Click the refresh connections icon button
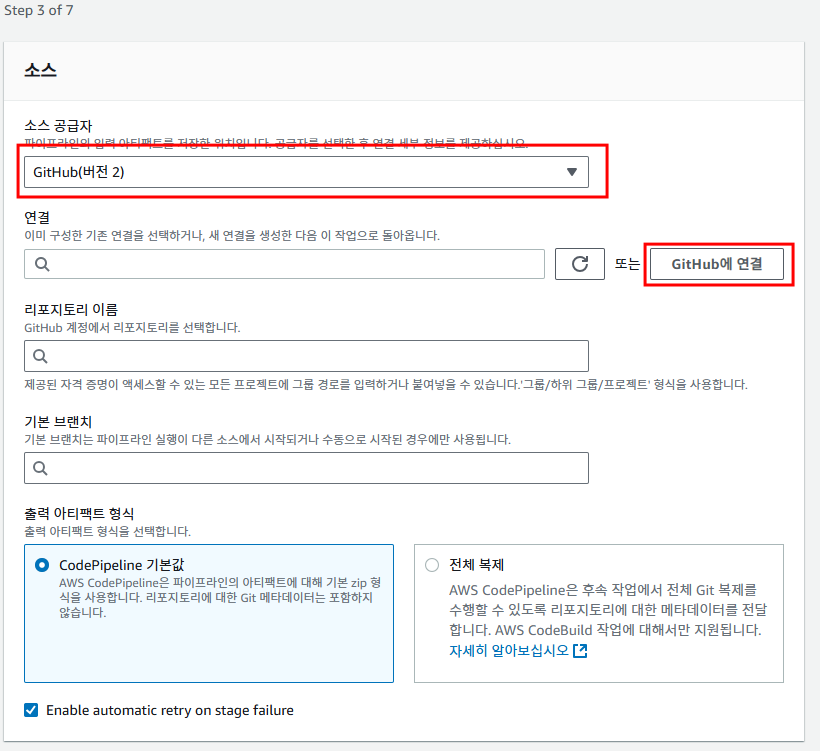The image size is (820, 751). pos(579,264)
